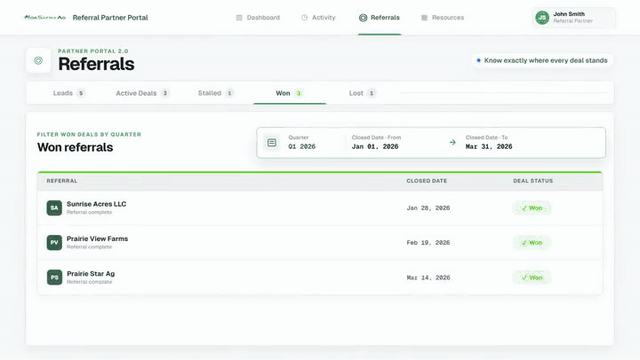Open the Lost tab
Image resolution: width=640 pixels, height=360 pixels.
[362, 93]
